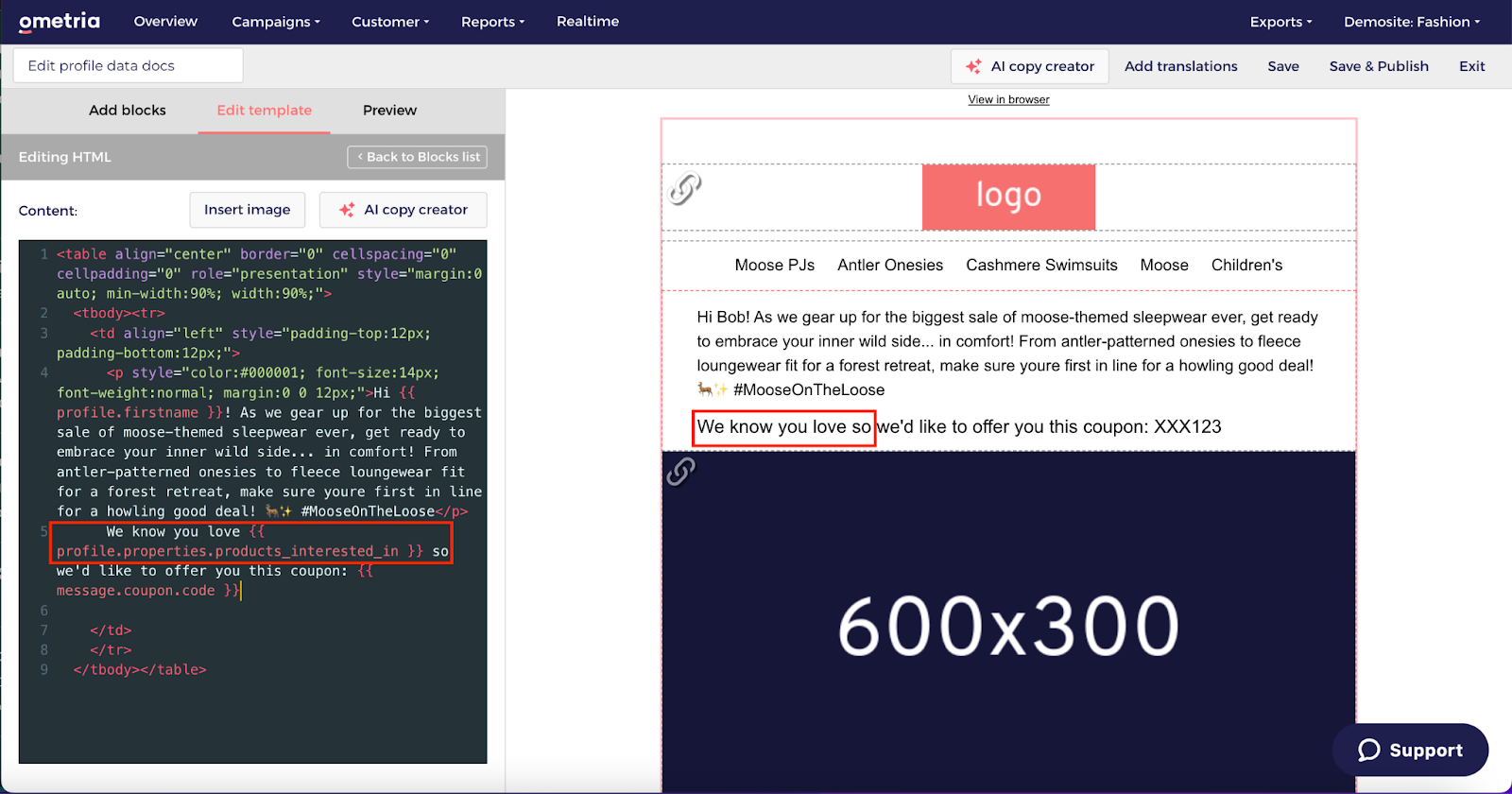Open the Support chat bubble
This screenshot has height=794, width=1512.
(x=1410, y=750)
